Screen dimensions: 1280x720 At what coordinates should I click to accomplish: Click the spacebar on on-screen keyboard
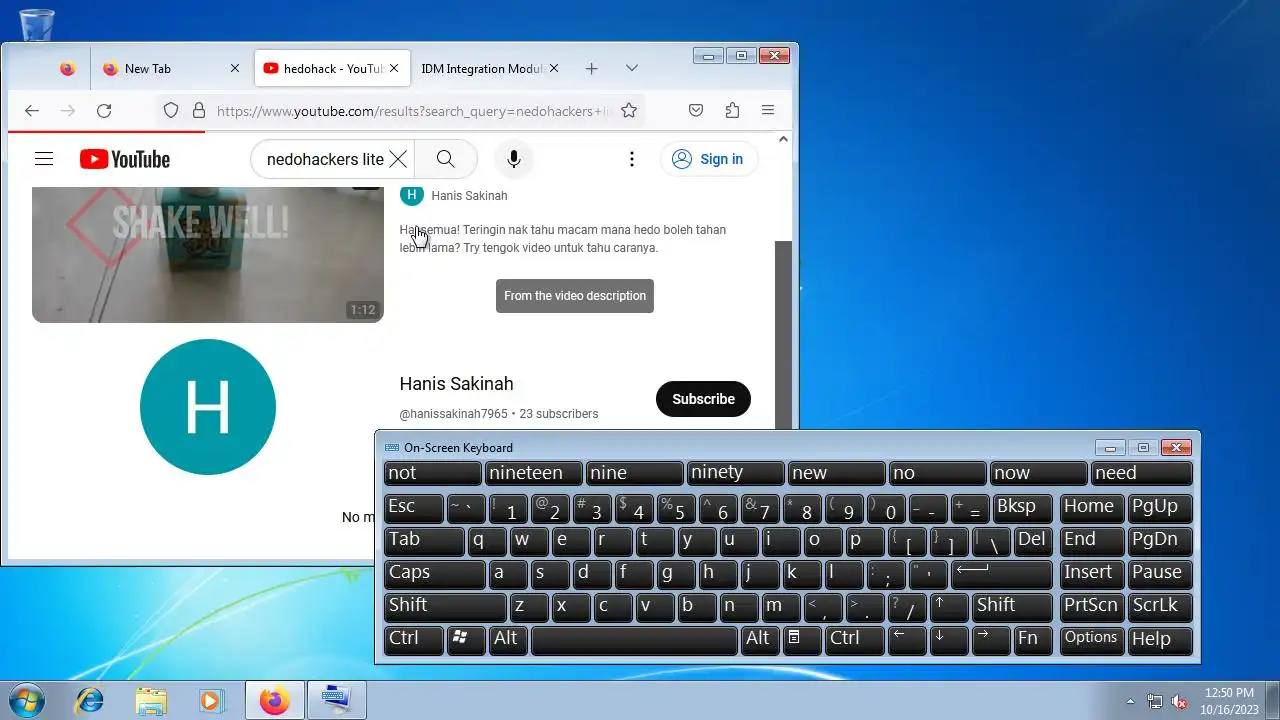point(634,639)
